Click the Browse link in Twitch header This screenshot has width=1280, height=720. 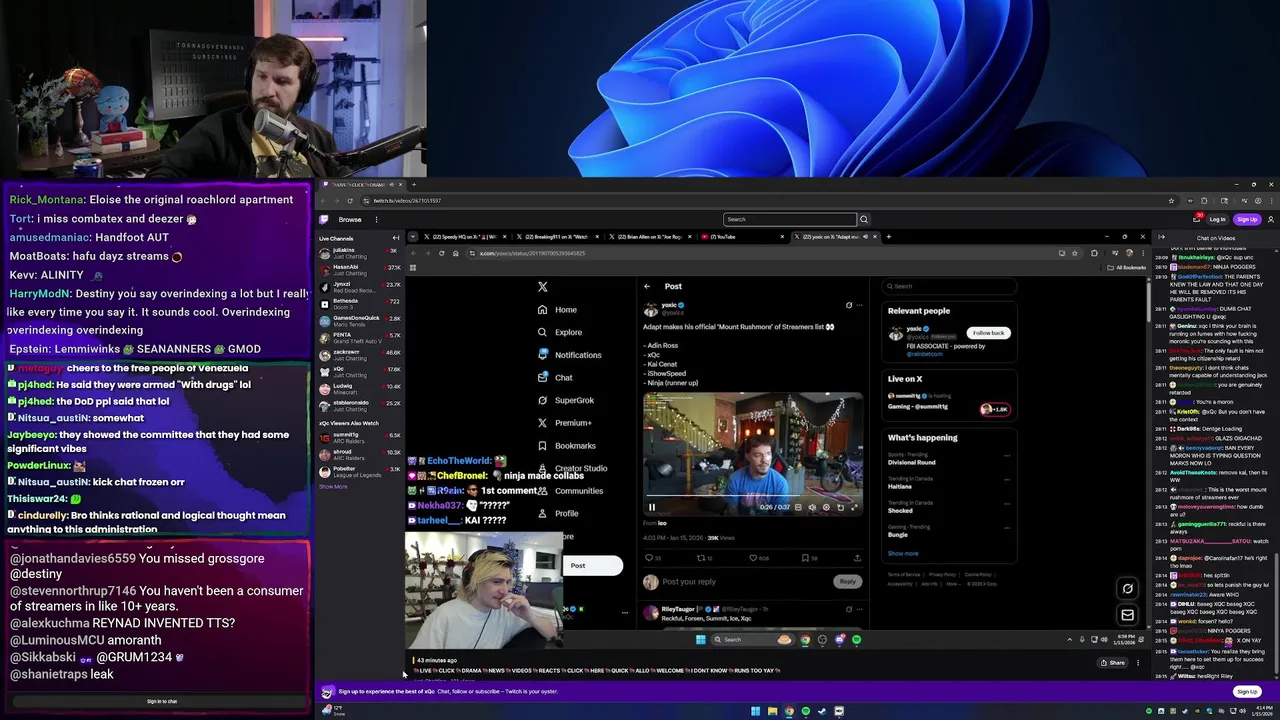(350, 219)
